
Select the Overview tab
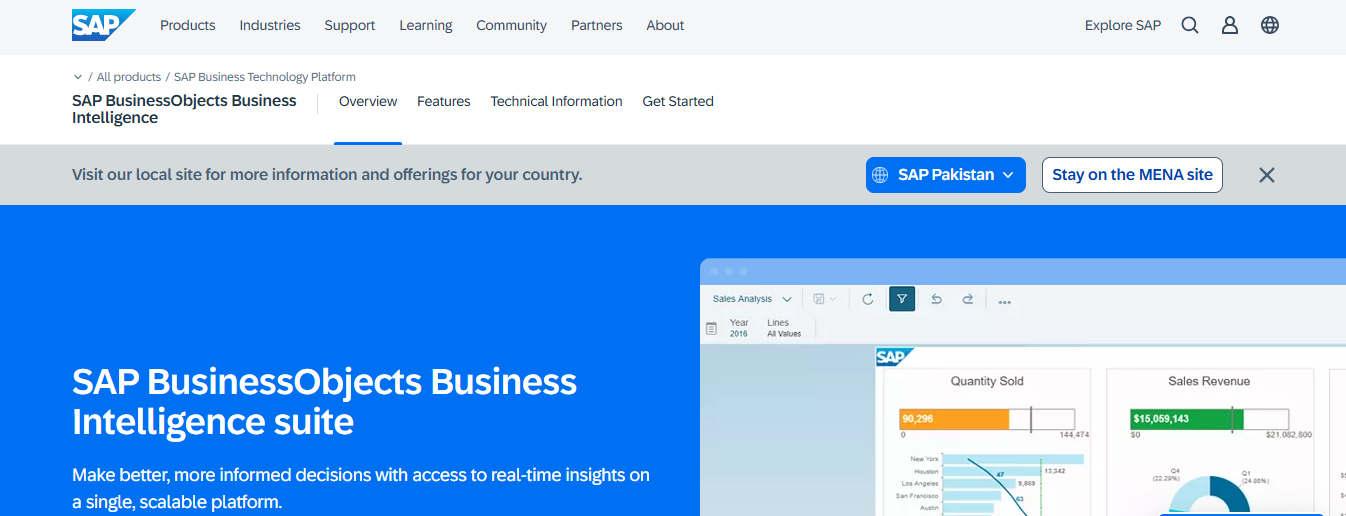368,101
